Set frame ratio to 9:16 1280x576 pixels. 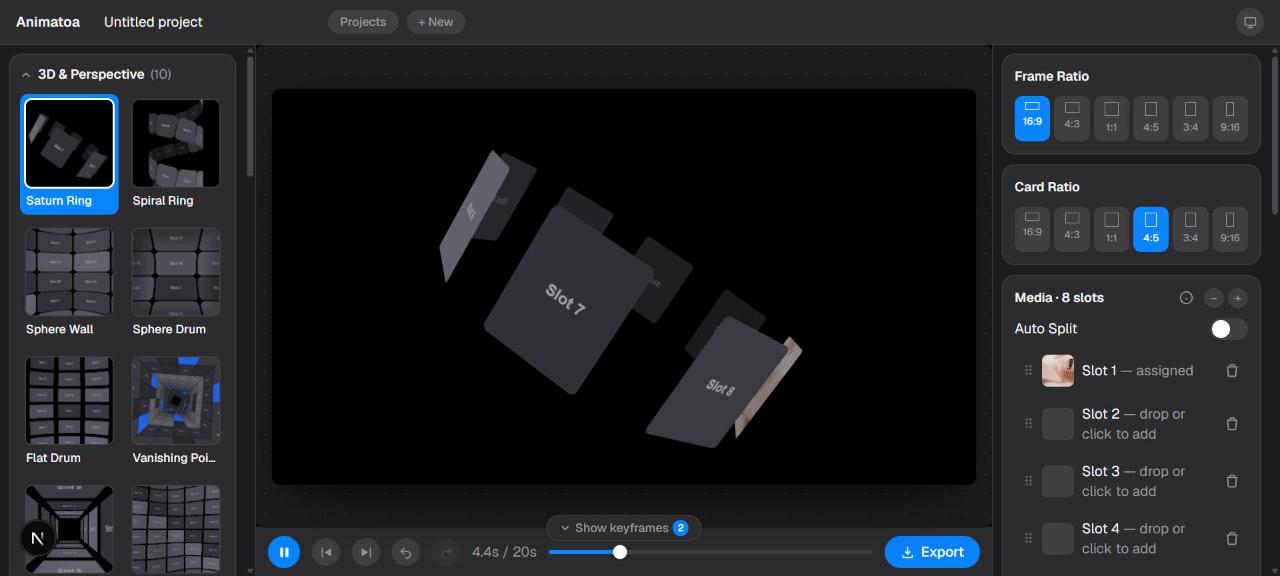(x=1230, y=118)
